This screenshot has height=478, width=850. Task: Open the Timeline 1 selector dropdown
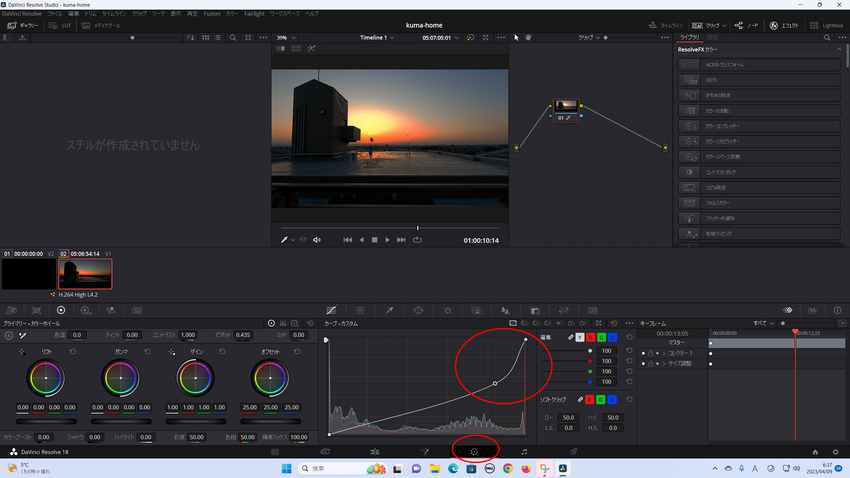[x=377, y=38]
